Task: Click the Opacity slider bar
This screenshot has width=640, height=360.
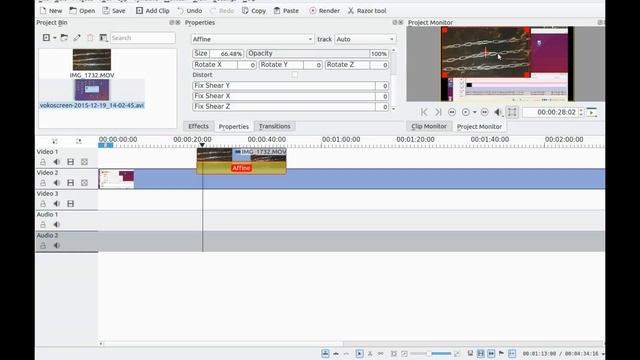Action: (x=317, y=53)
